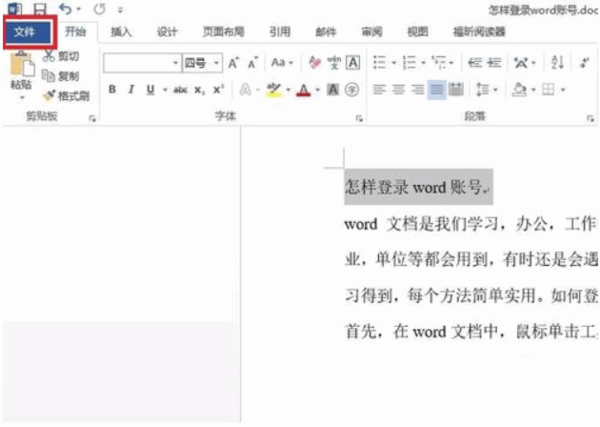
Task: Click the Redo icon in quick access toolbar
Action: pos(99,9)
